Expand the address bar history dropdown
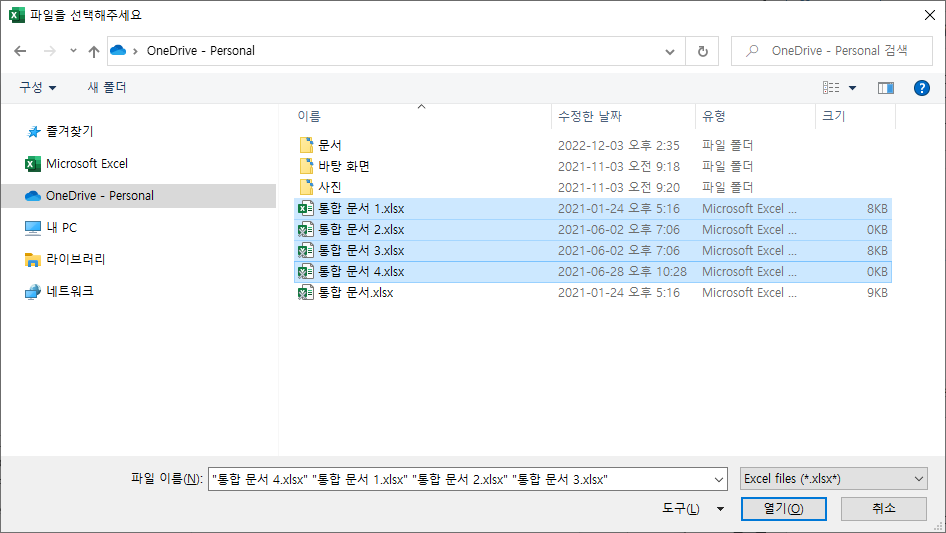 click(x=670, y=51)
